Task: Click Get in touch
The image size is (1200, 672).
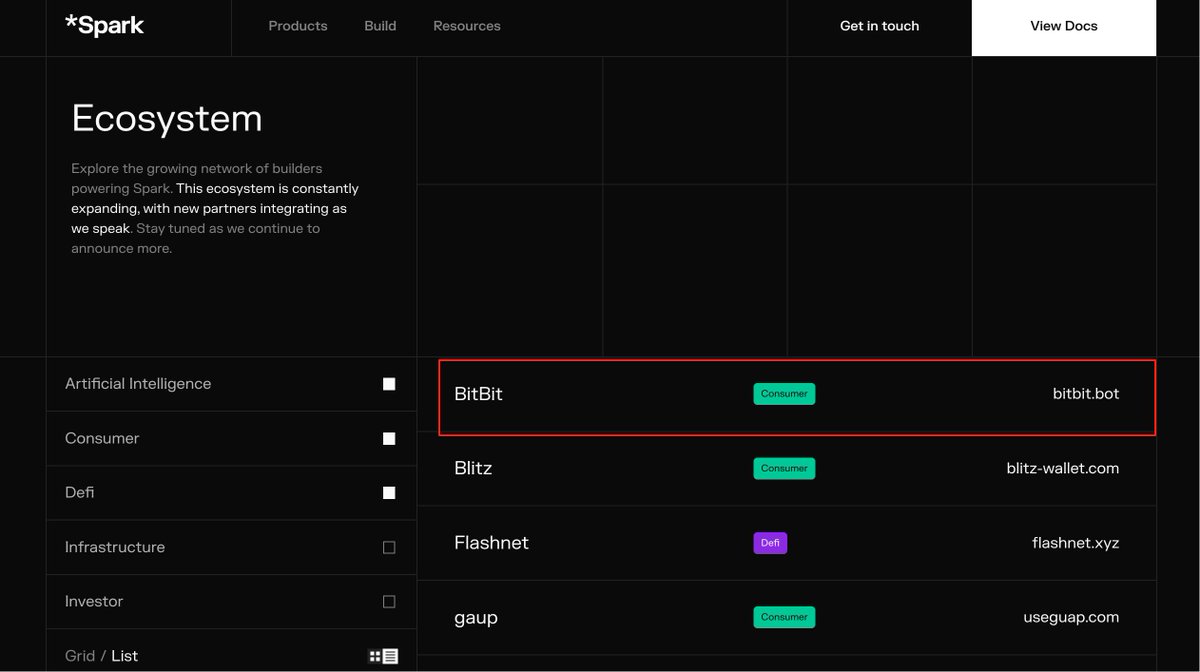Action: (879, 26)
